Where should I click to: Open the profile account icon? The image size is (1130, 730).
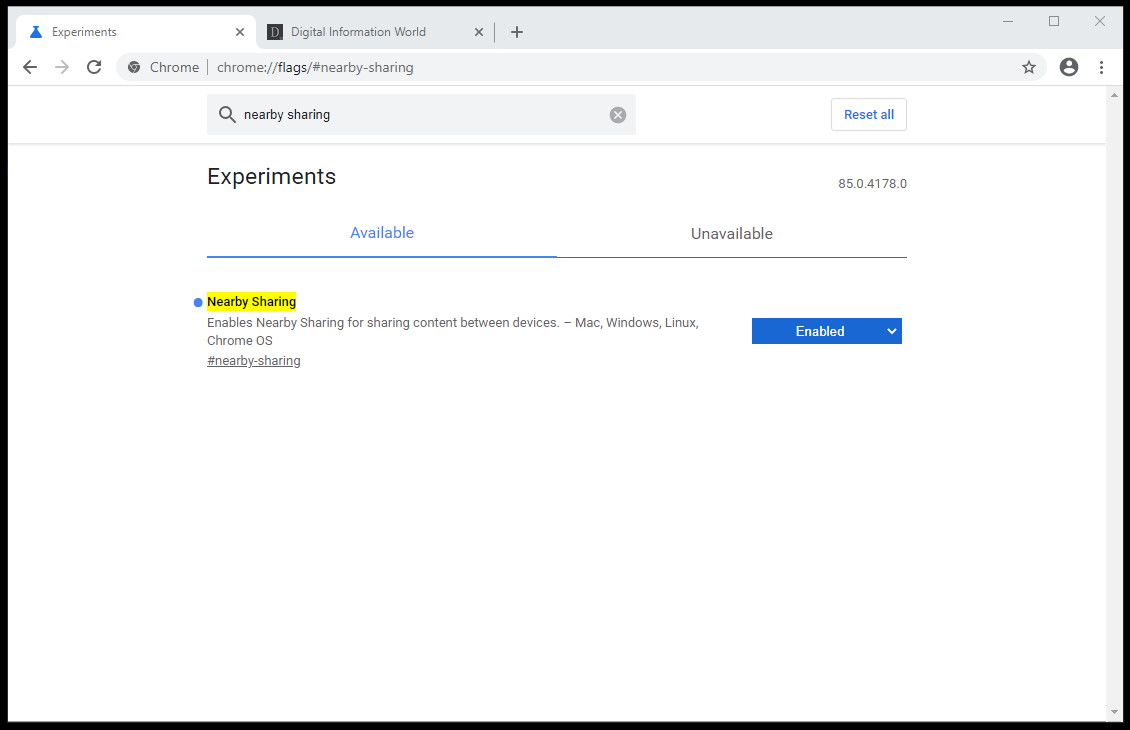tap(1069, 67)
